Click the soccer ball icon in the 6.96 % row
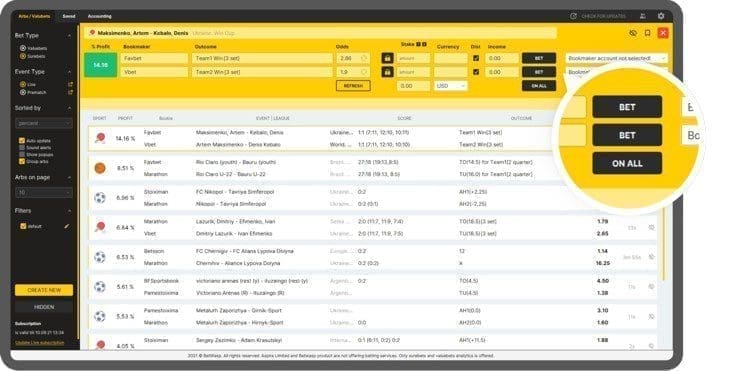 (x=100, y=198)
